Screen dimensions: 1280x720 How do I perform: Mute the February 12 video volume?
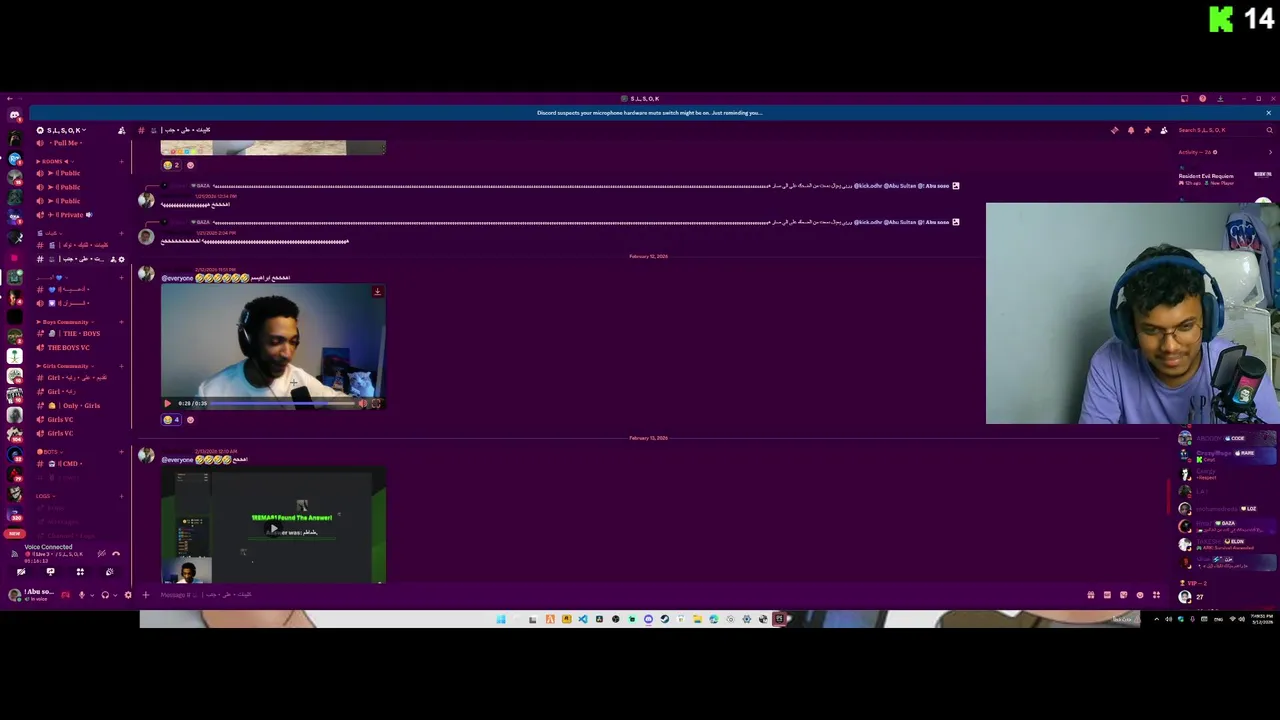click(362, 404)
